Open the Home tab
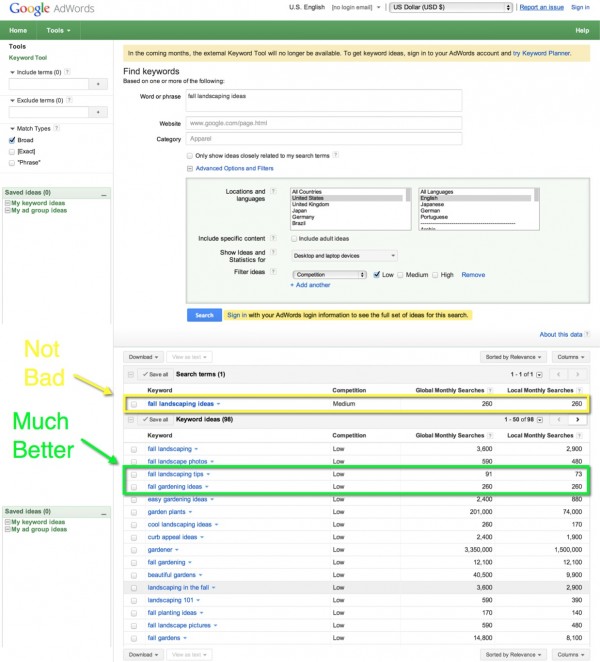Image resolution: width=600 pixels, height=662 pixels. click(18, 30)
